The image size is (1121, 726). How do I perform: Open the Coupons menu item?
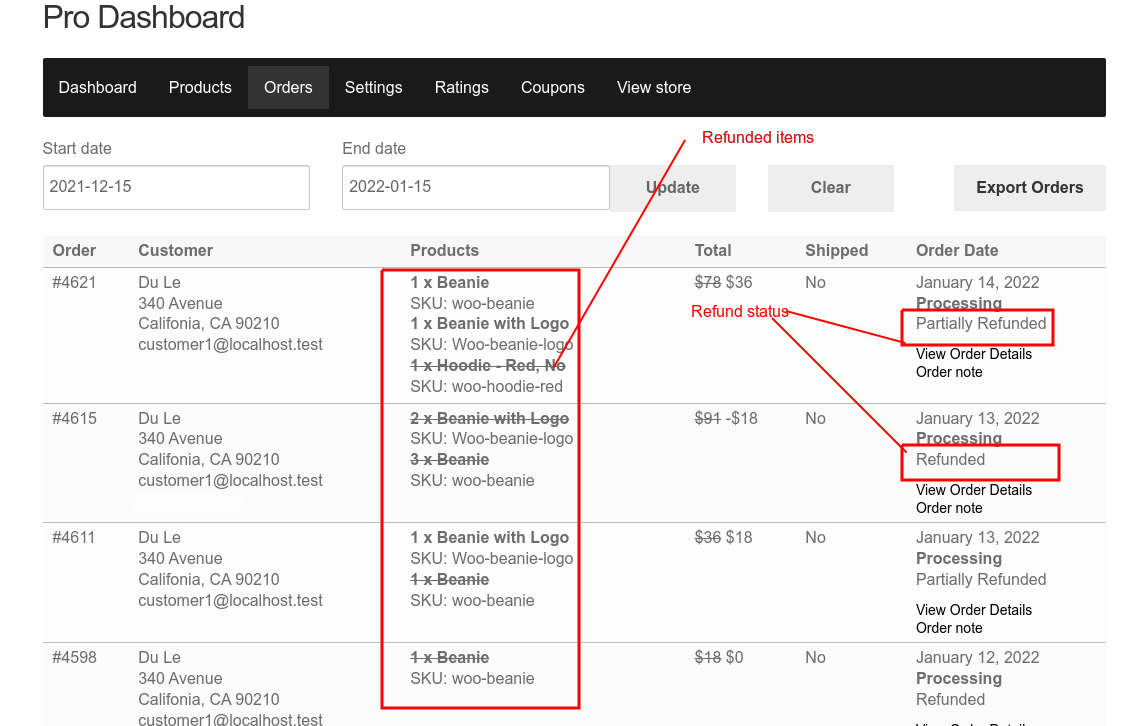pyautogui.click(x=552, y=87)
